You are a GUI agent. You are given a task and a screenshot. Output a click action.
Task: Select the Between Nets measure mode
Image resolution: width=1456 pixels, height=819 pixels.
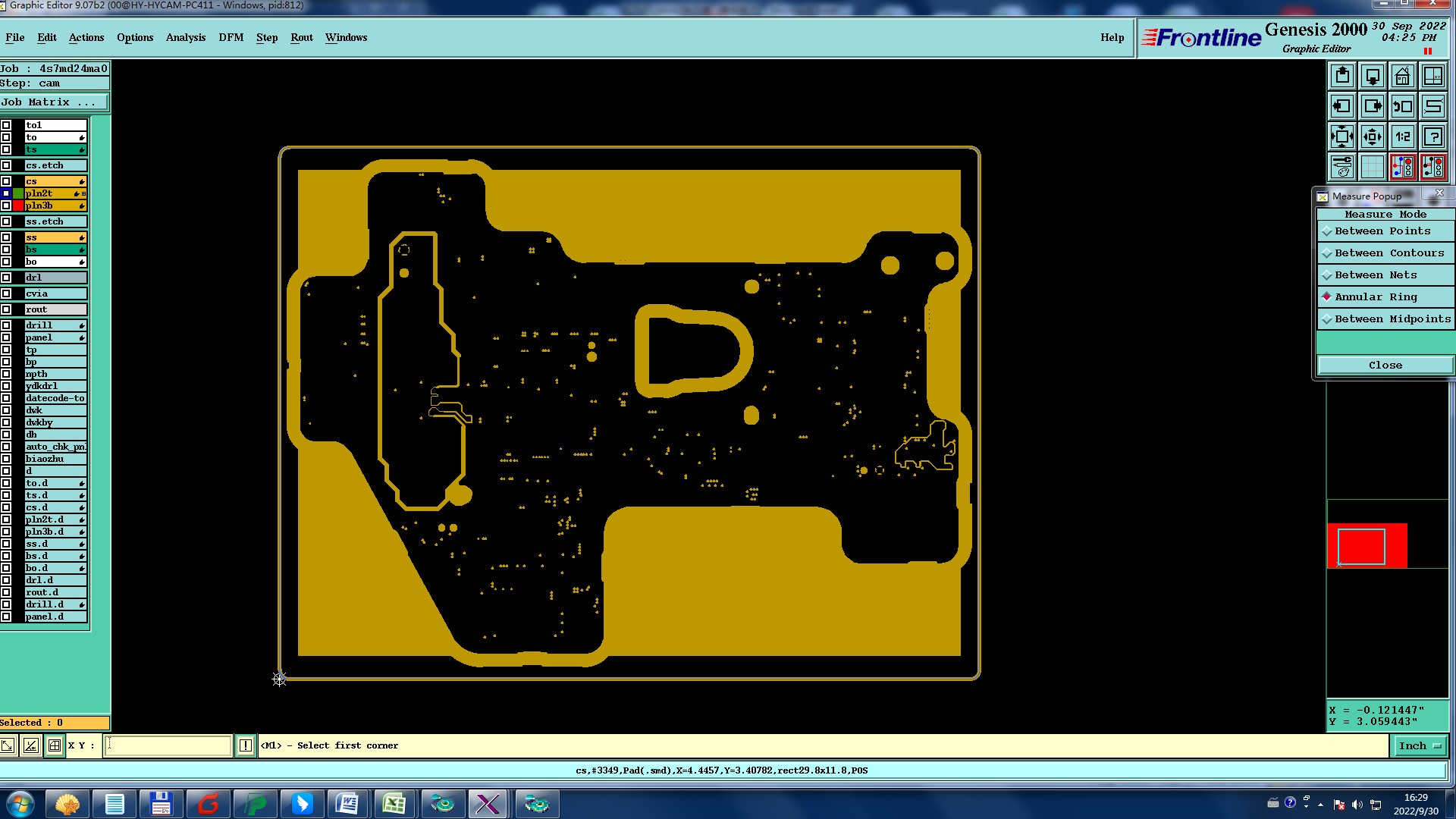1376,275
